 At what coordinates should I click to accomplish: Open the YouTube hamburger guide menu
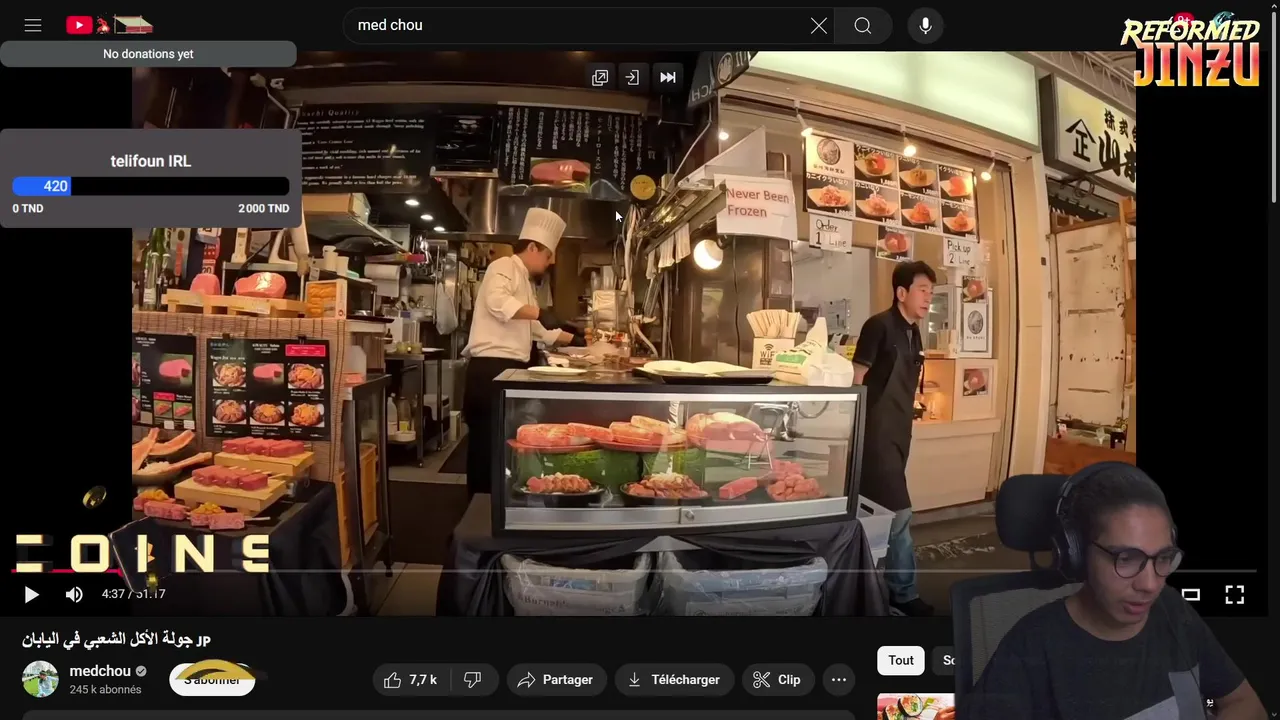pos(33,25)
